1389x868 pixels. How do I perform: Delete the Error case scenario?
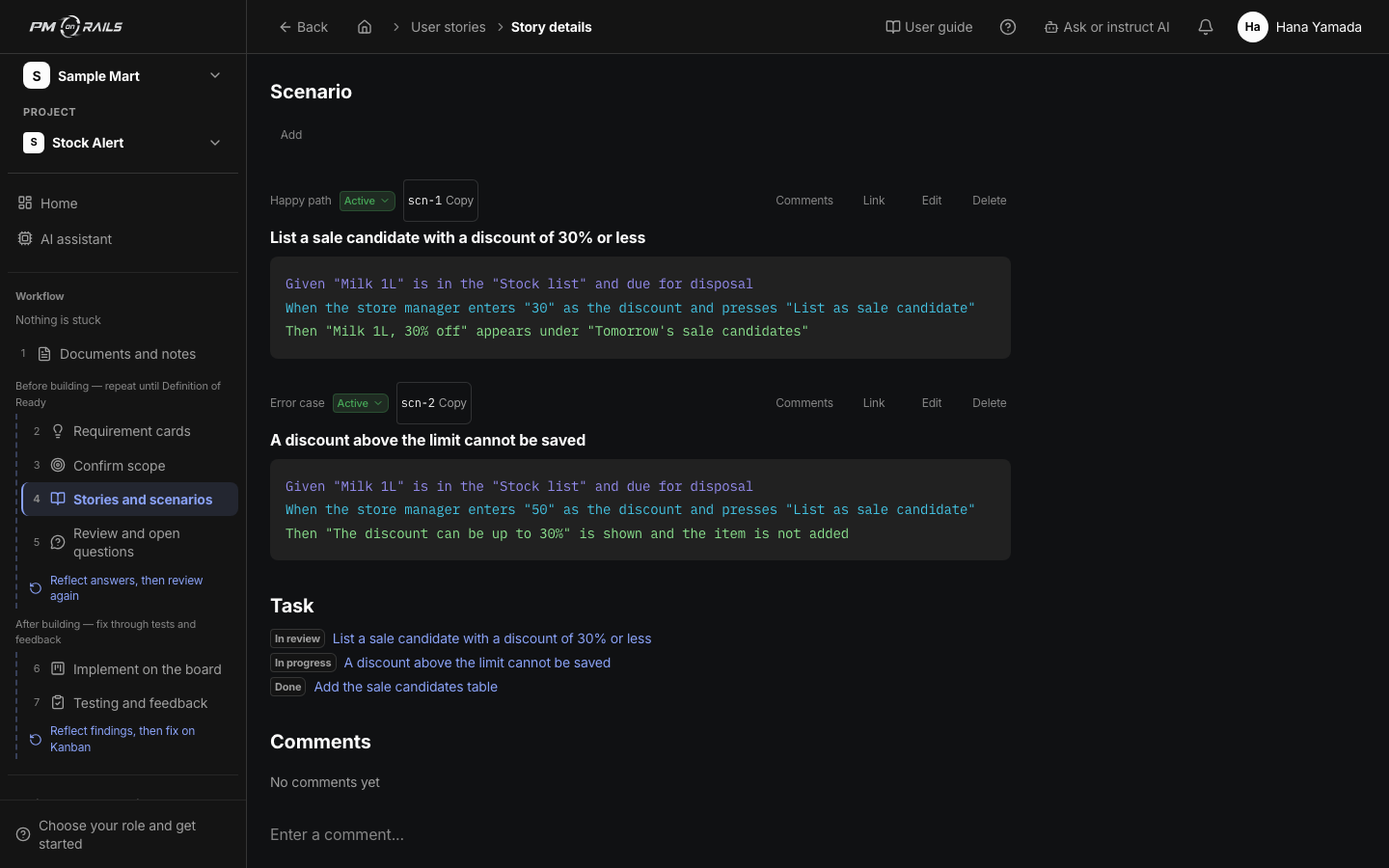990,403
